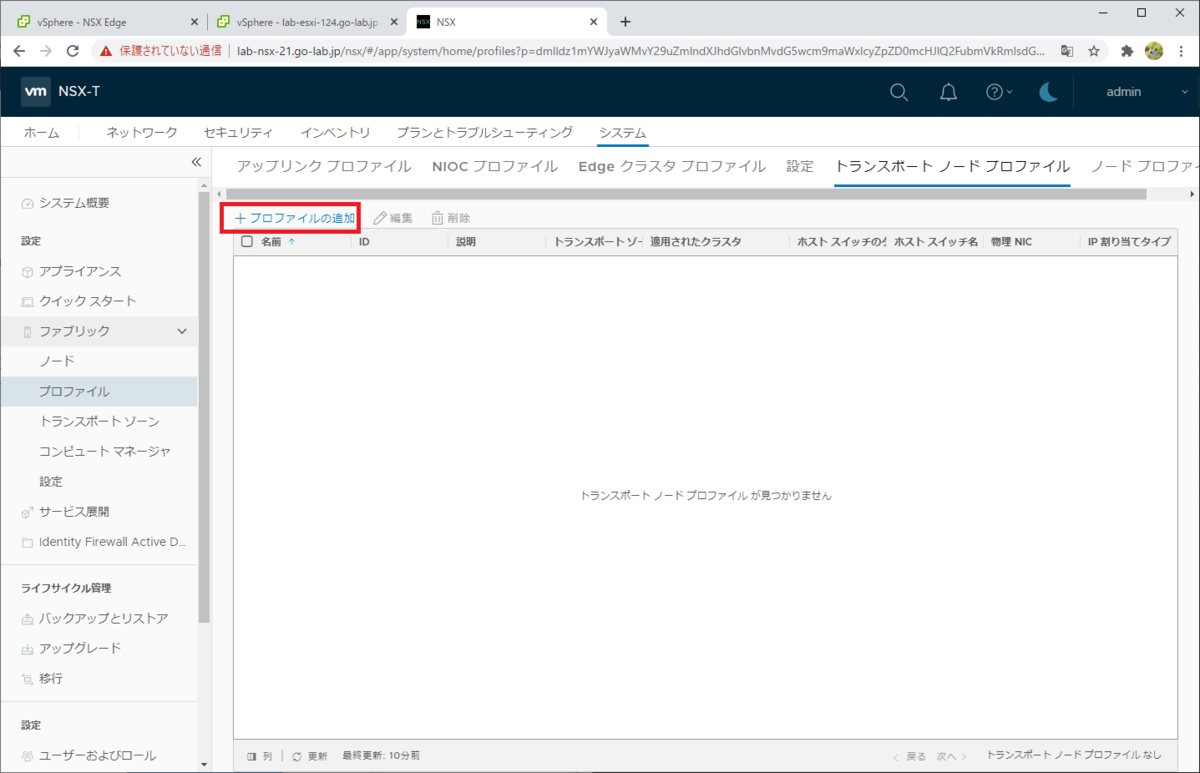This screenshot has width=1200, height=773.
Task: Collapse the ファブリック section chevron
Action: coord(182,331)
